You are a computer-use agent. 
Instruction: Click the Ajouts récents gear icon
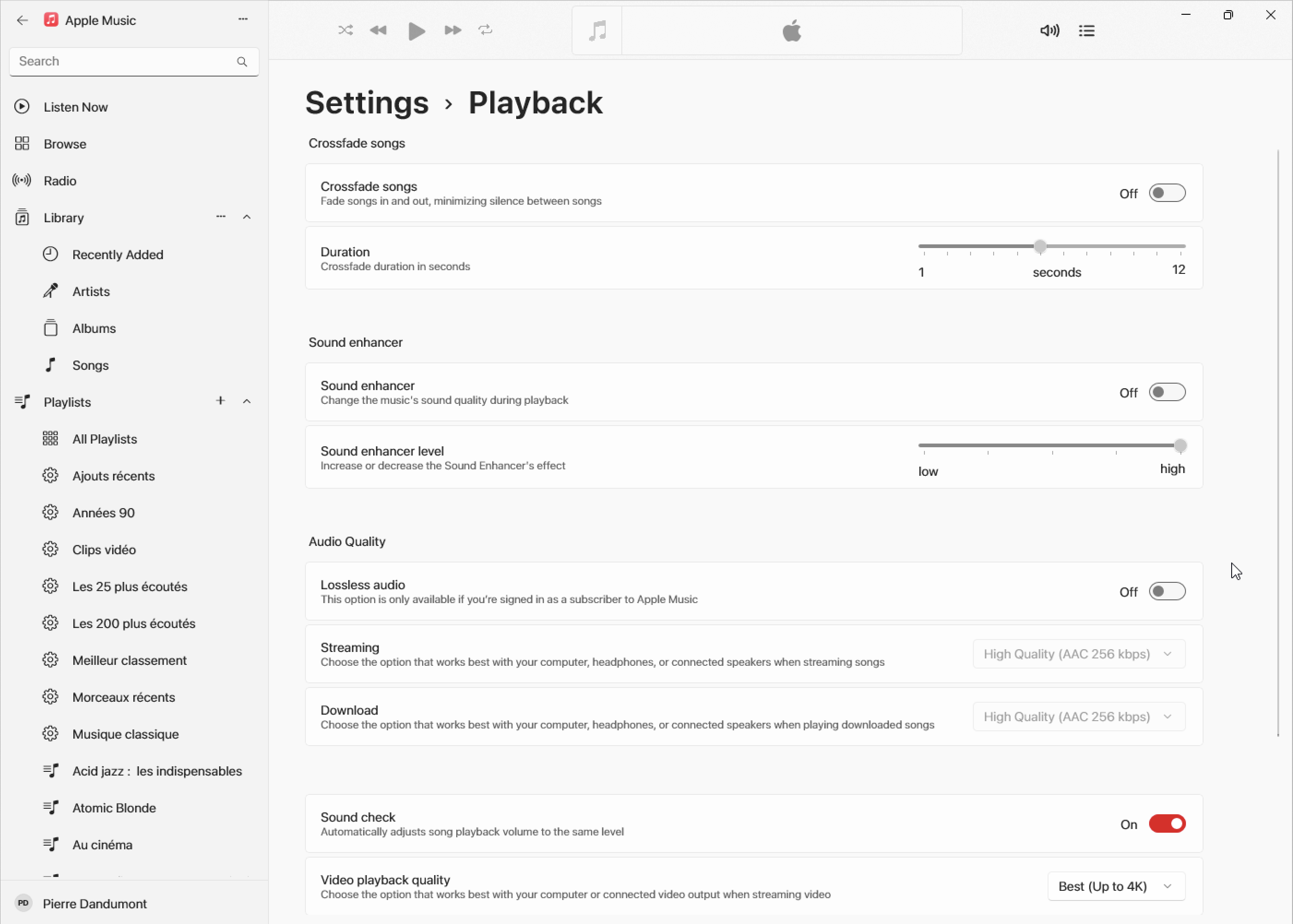coord(51,476)
